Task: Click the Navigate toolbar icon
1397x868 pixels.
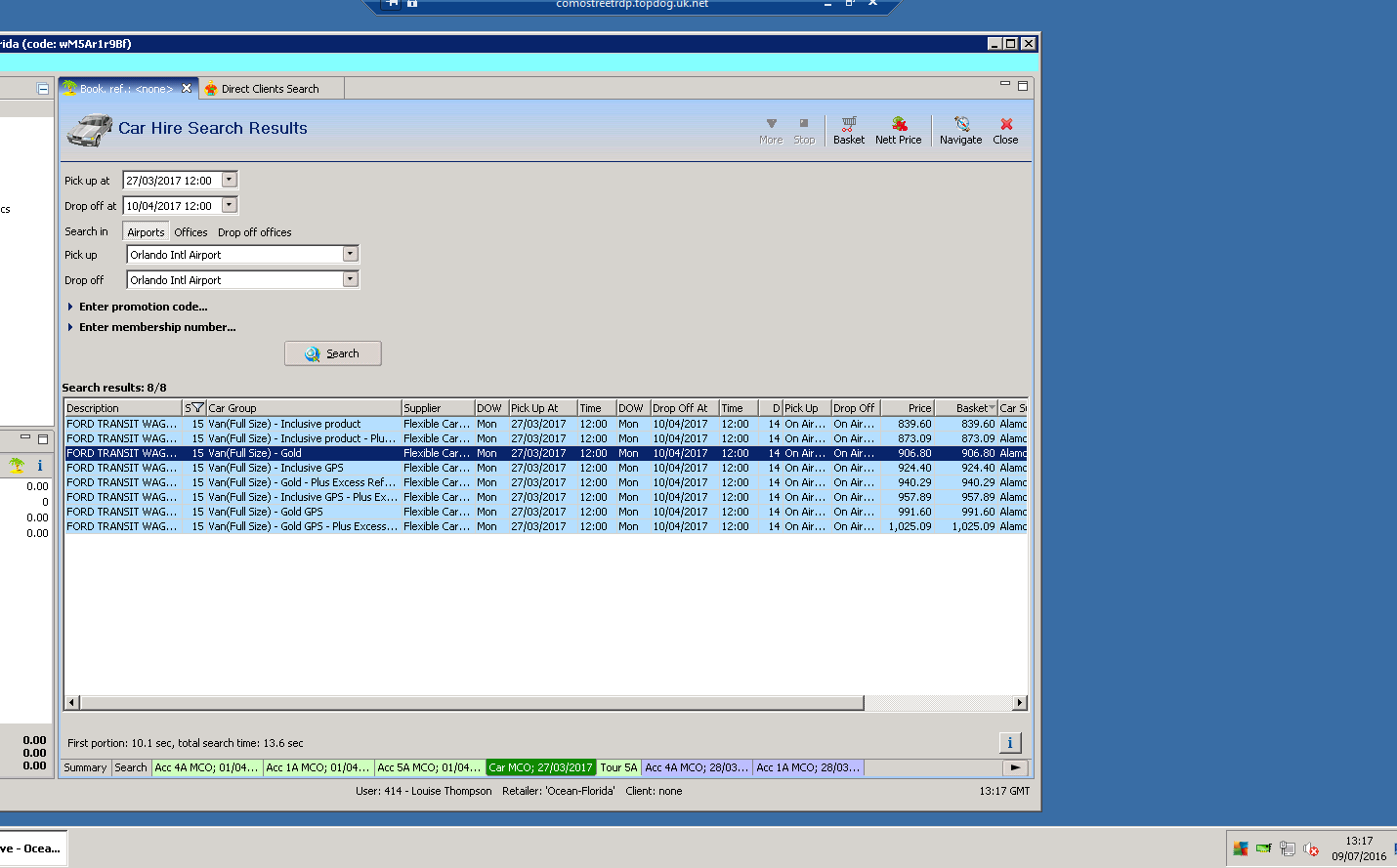Action: click(960, 130)
